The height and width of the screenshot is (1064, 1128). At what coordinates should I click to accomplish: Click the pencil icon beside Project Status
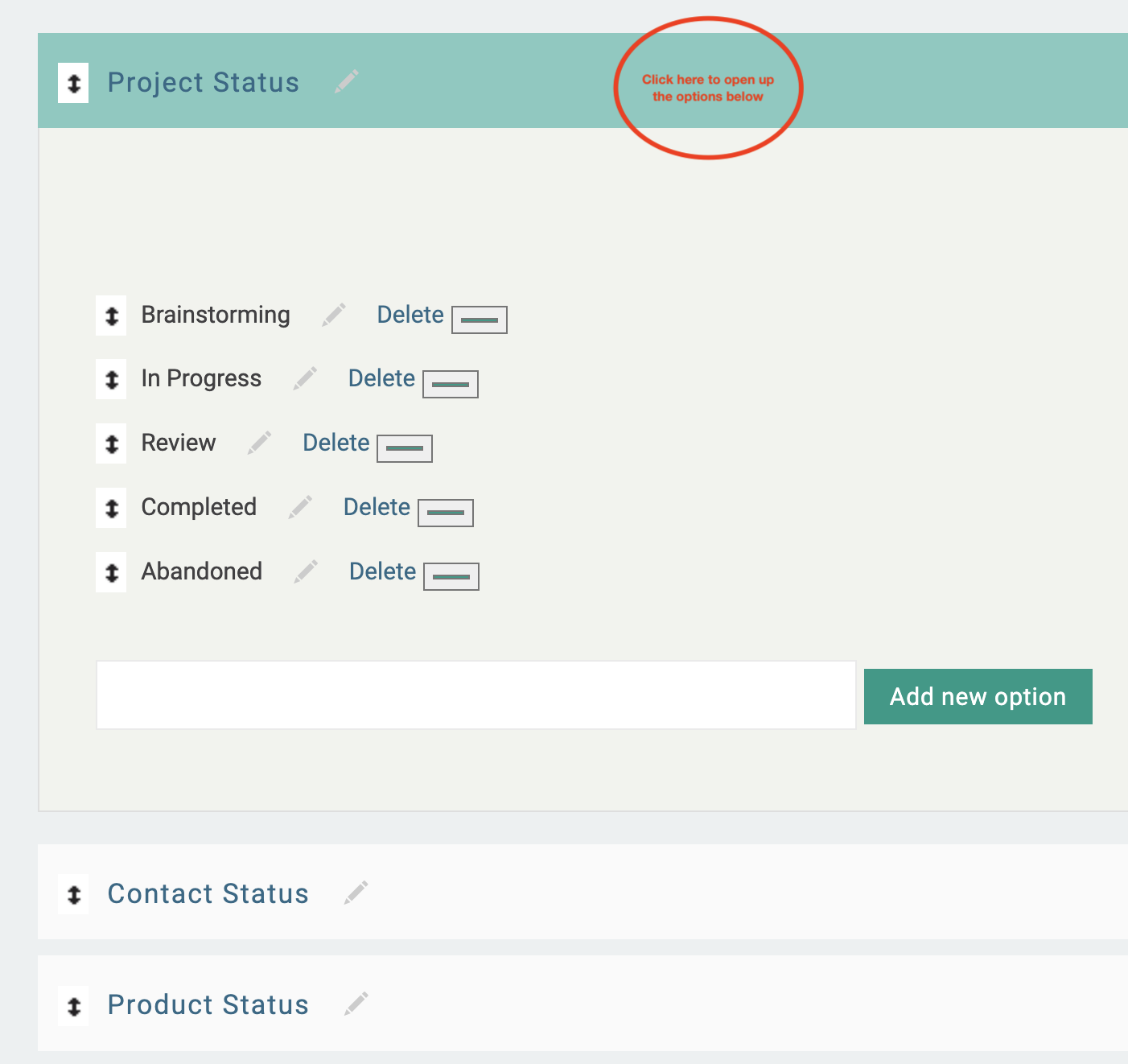347,81
